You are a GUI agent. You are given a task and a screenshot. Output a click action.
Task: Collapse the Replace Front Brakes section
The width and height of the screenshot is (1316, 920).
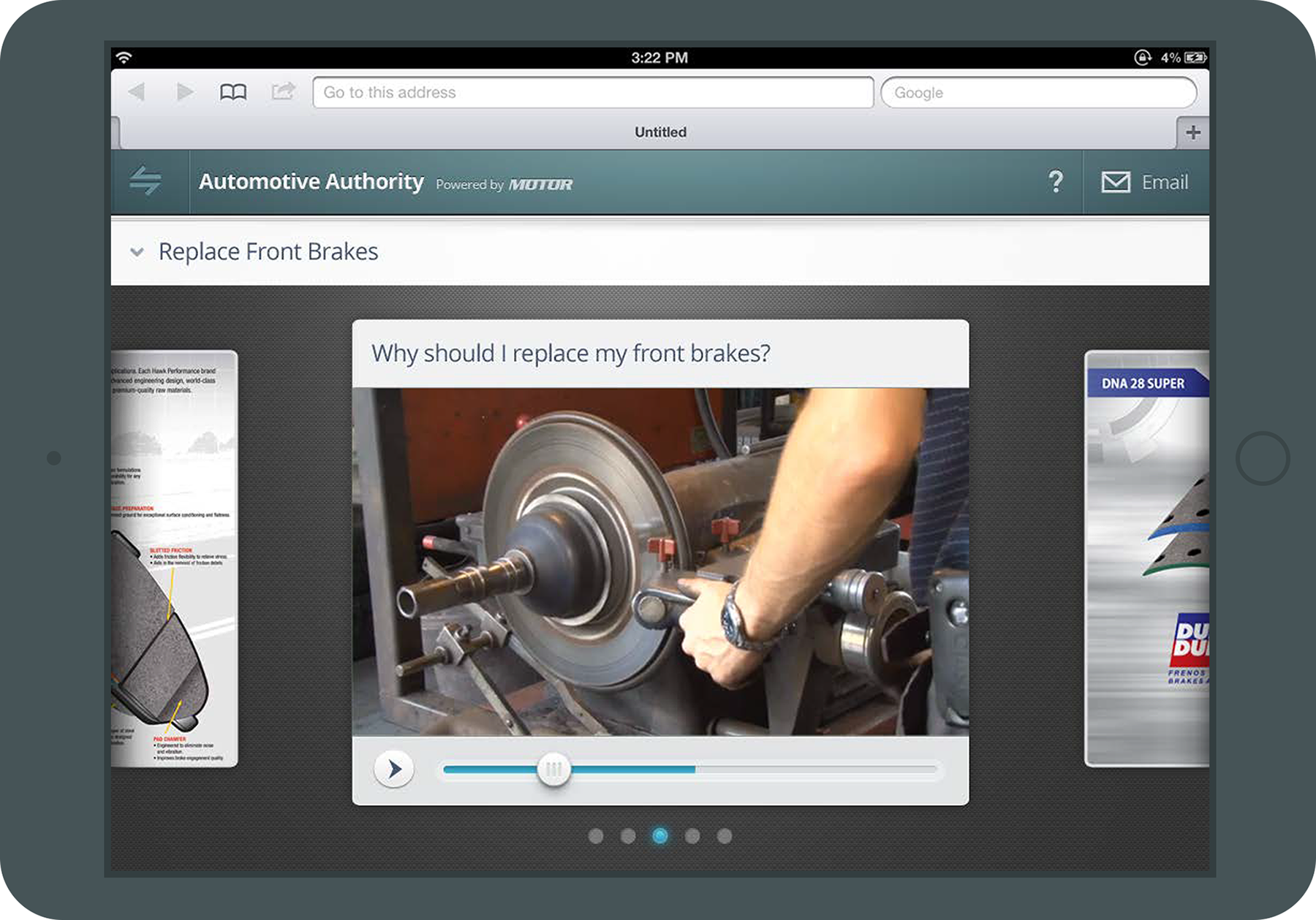[x=137, y=252]
